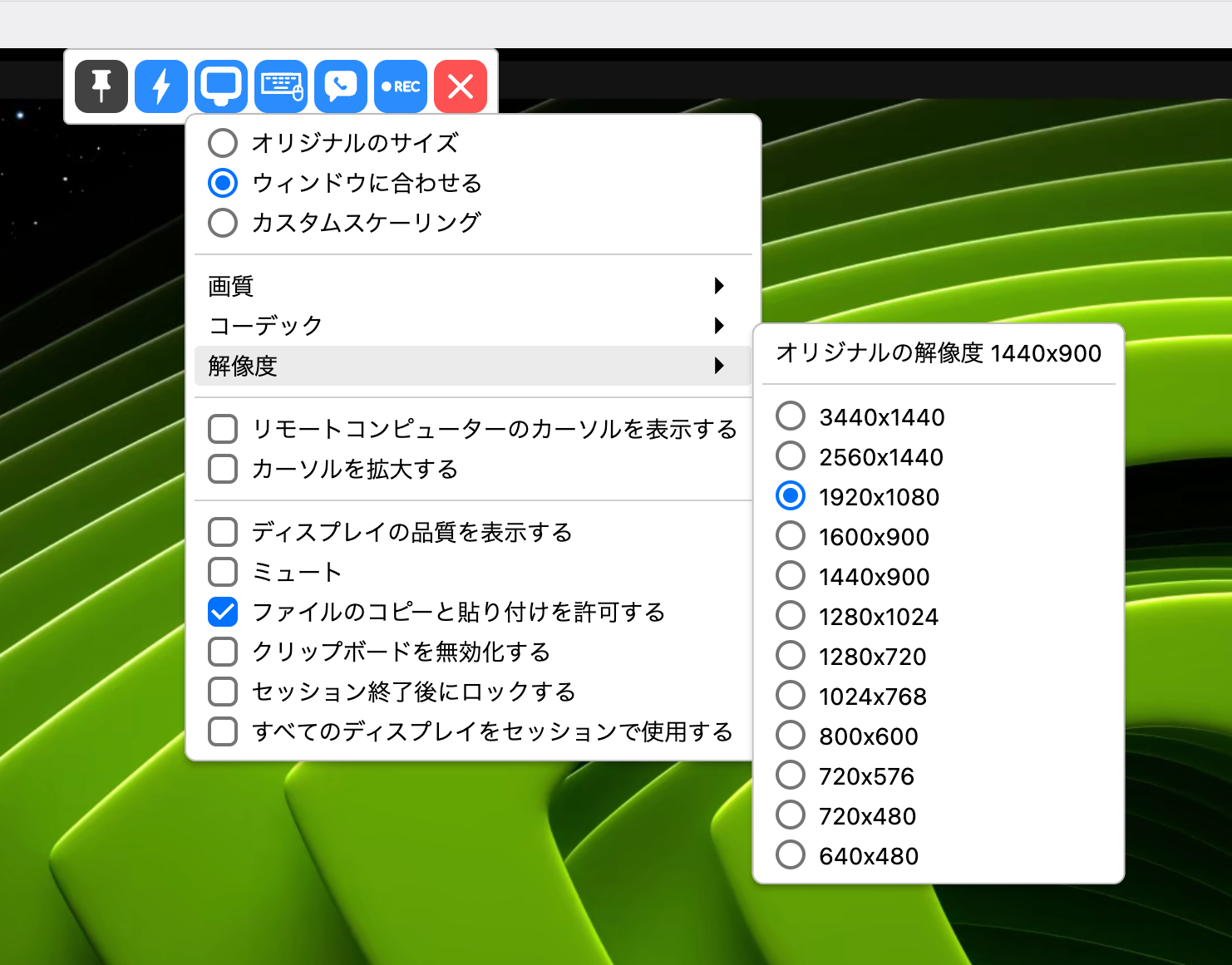Select the display settings monitor icon
The width and height of the screenshot is (1232, 965).
point(220,86)
